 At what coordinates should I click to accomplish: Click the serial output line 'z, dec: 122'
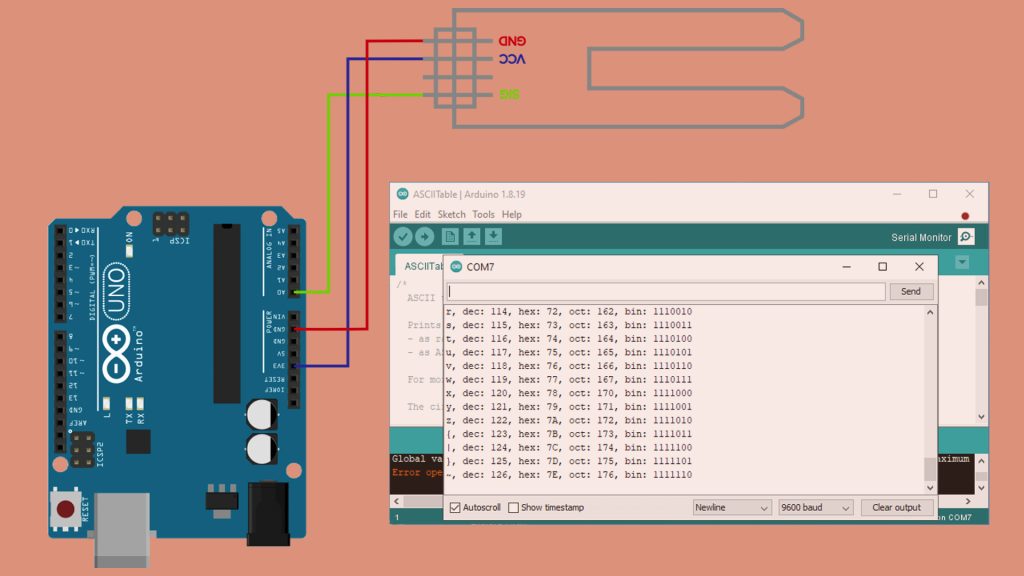(x=569, y=421)
